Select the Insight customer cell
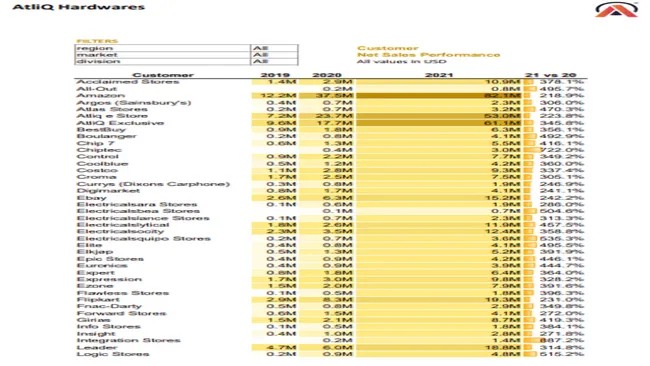 [x=96, y=333]
